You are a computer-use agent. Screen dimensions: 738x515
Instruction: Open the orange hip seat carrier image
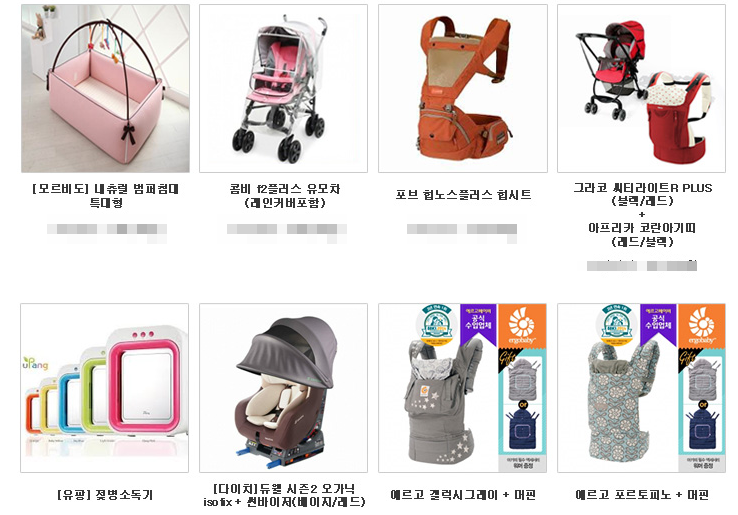pos(463,89)
